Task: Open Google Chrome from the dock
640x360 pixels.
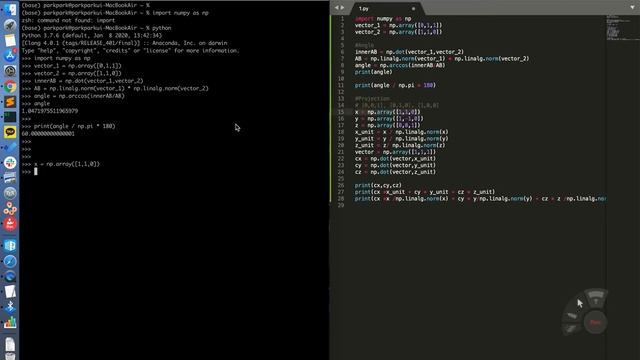Action: pos(10,87)
